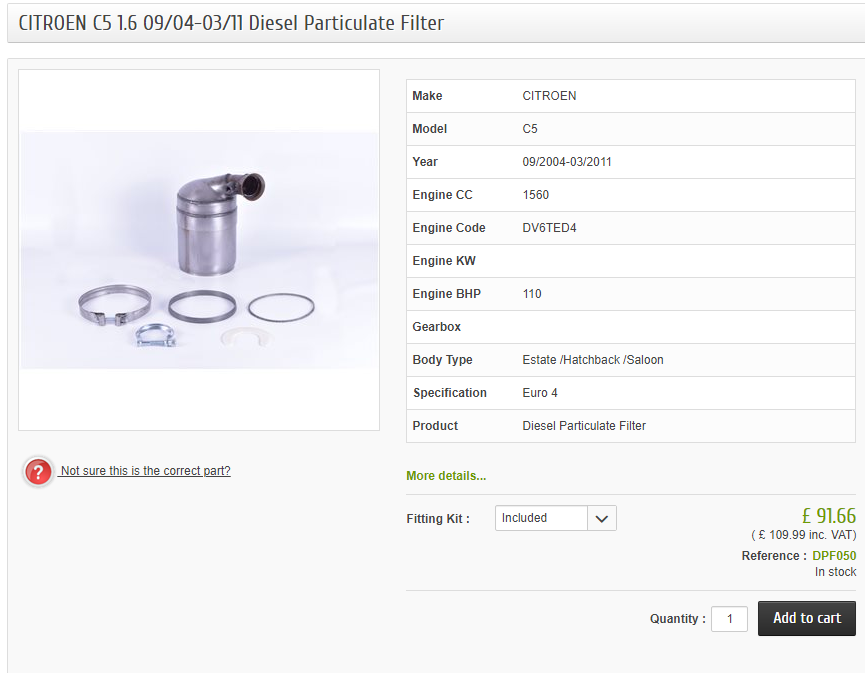The image size is (865, 673).
Task: Click the price including VAT £ 109.99
Action: click(x=804, y=535)
